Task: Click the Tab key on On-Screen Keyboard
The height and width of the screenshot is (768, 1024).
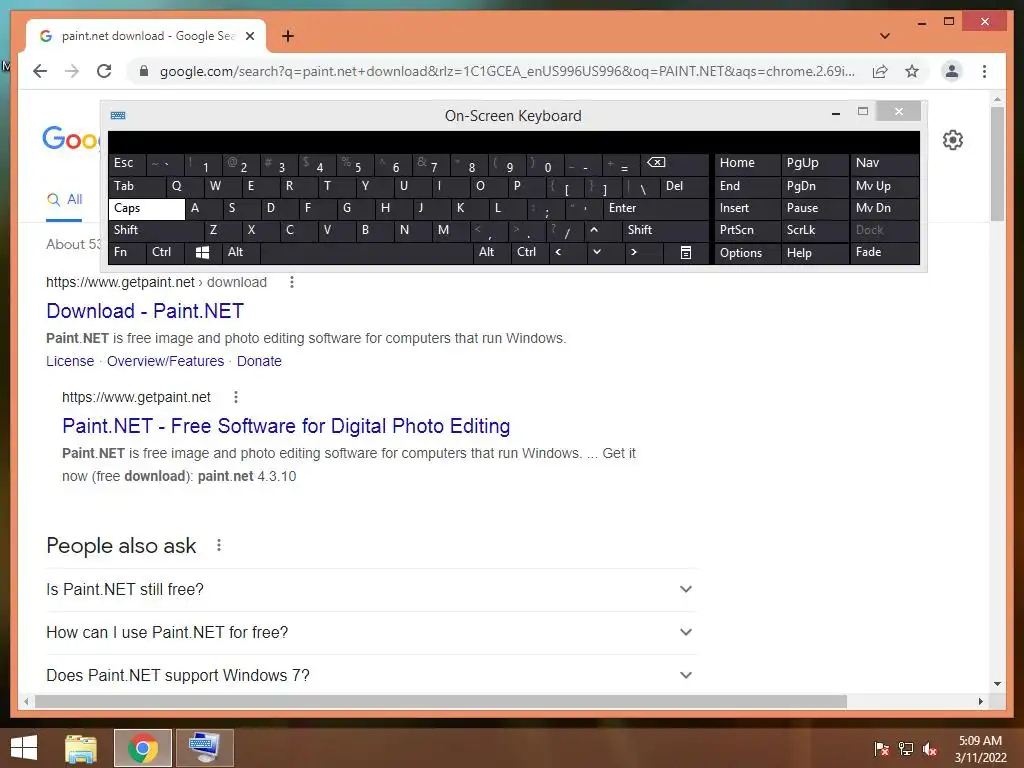Action: [x=136, y=187]
